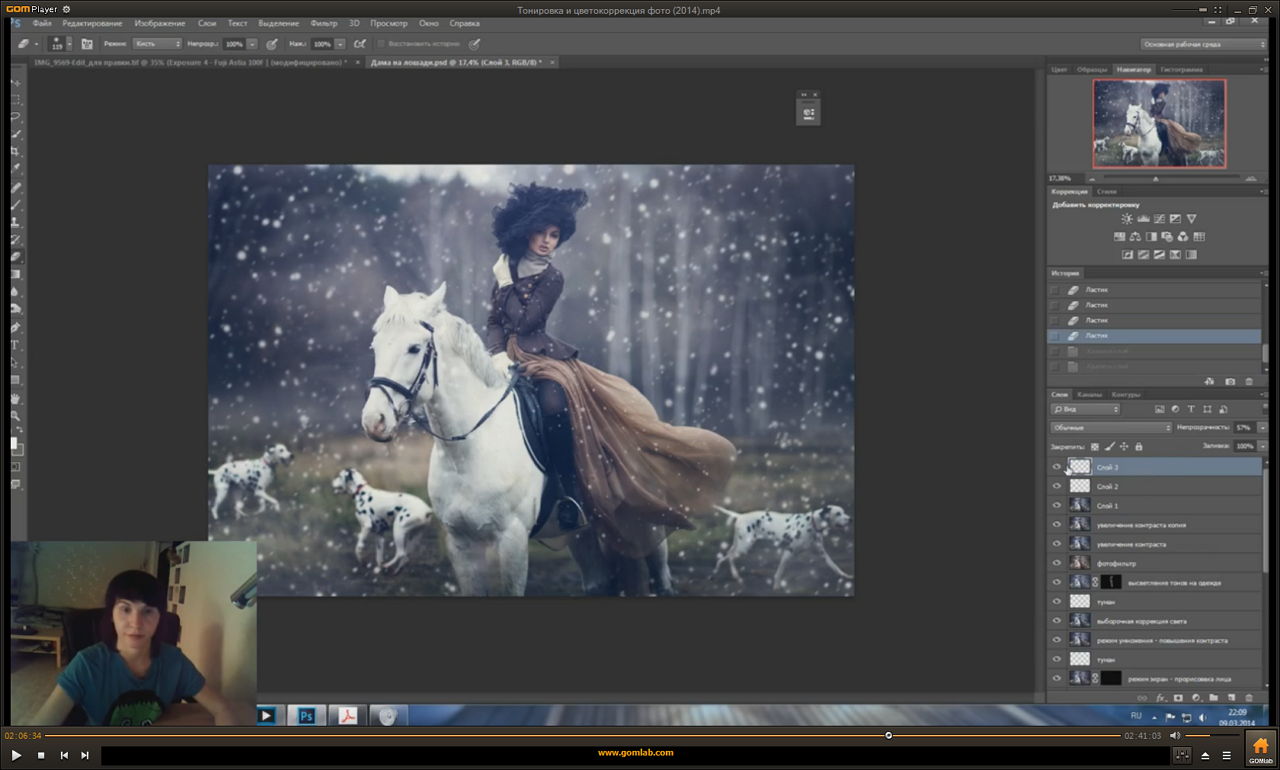The width and height of the screenshot is (1280, 770).
Task: Open the blend mode dropdown Обычные
Action: coord(1111,428)
